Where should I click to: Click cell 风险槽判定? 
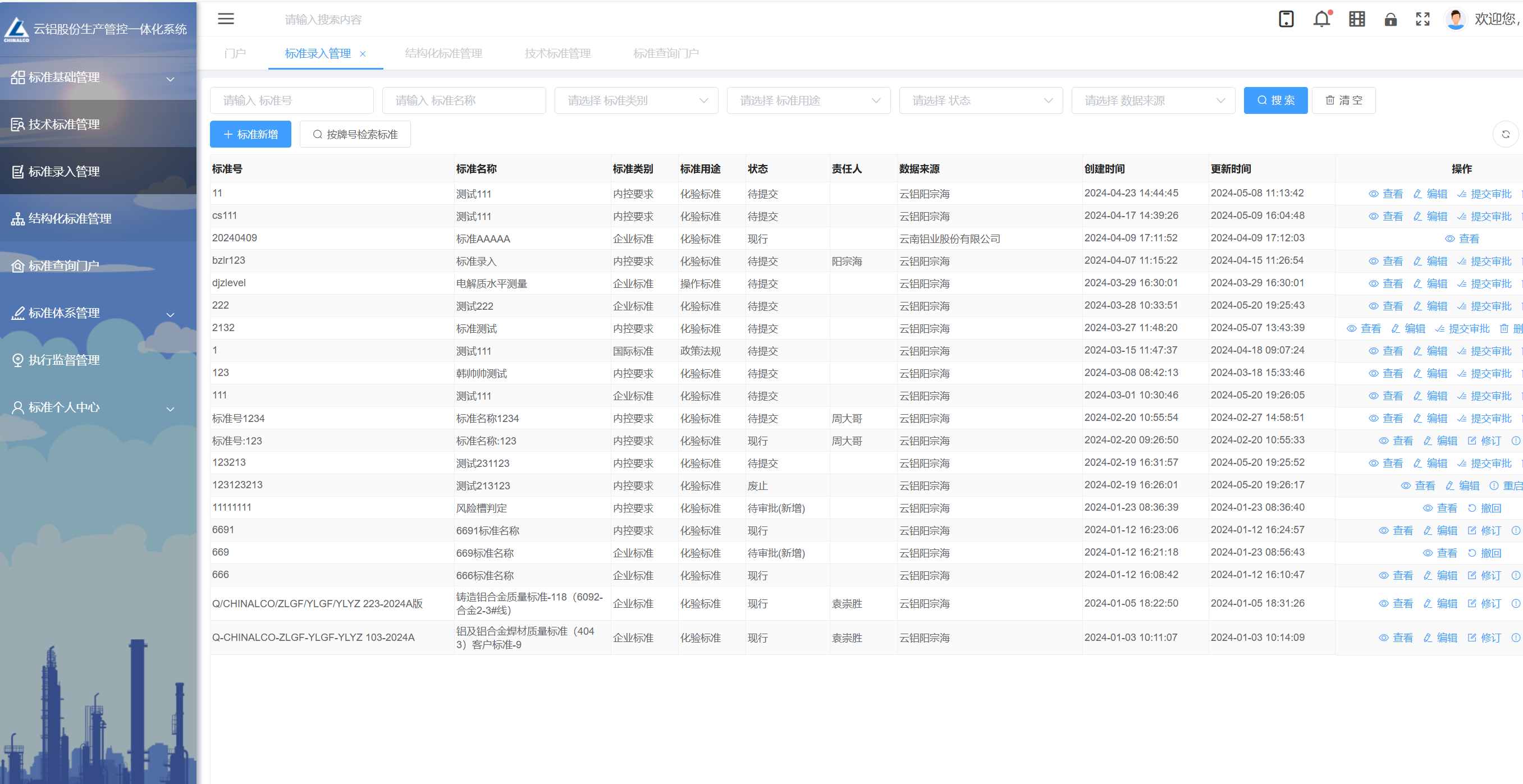pyautogui.click(x=481, y=508)
